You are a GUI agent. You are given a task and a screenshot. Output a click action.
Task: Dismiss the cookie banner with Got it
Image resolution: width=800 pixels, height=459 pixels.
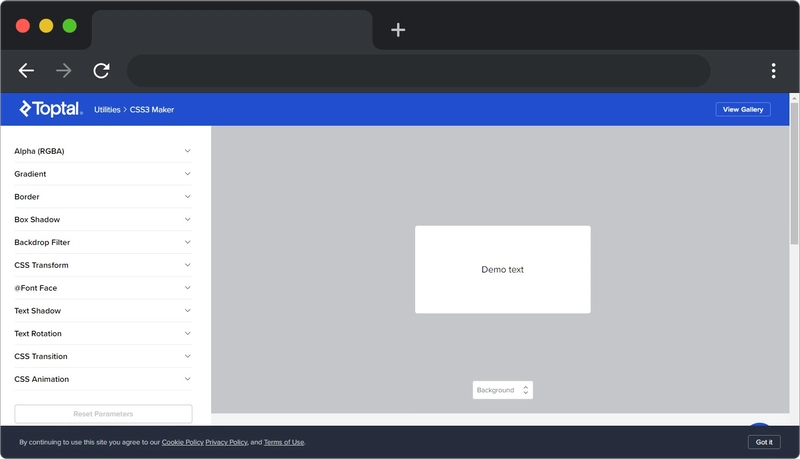(764, 442)
